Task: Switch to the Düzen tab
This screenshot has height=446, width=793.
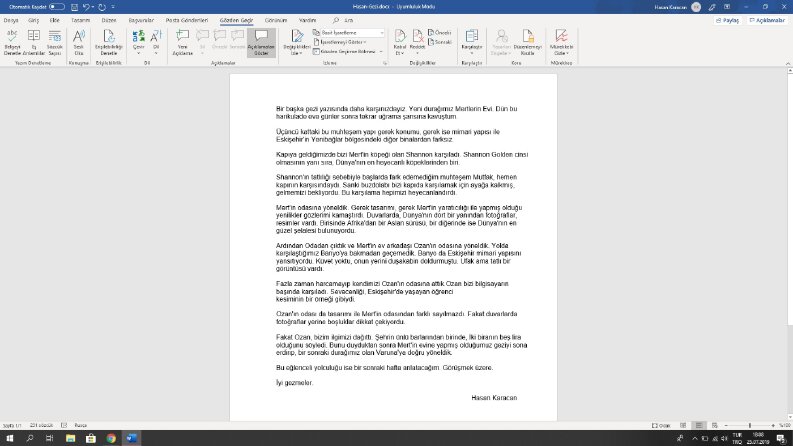Action: click(109, 20)
